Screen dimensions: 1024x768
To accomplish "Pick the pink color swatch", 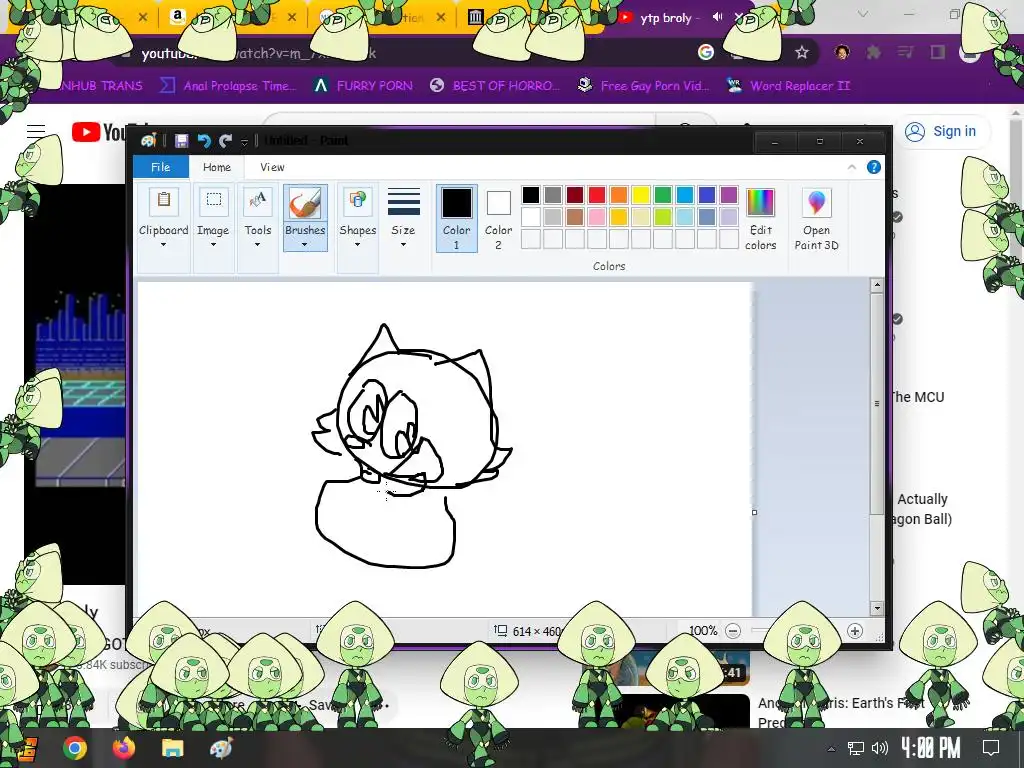I will point(597,217).
